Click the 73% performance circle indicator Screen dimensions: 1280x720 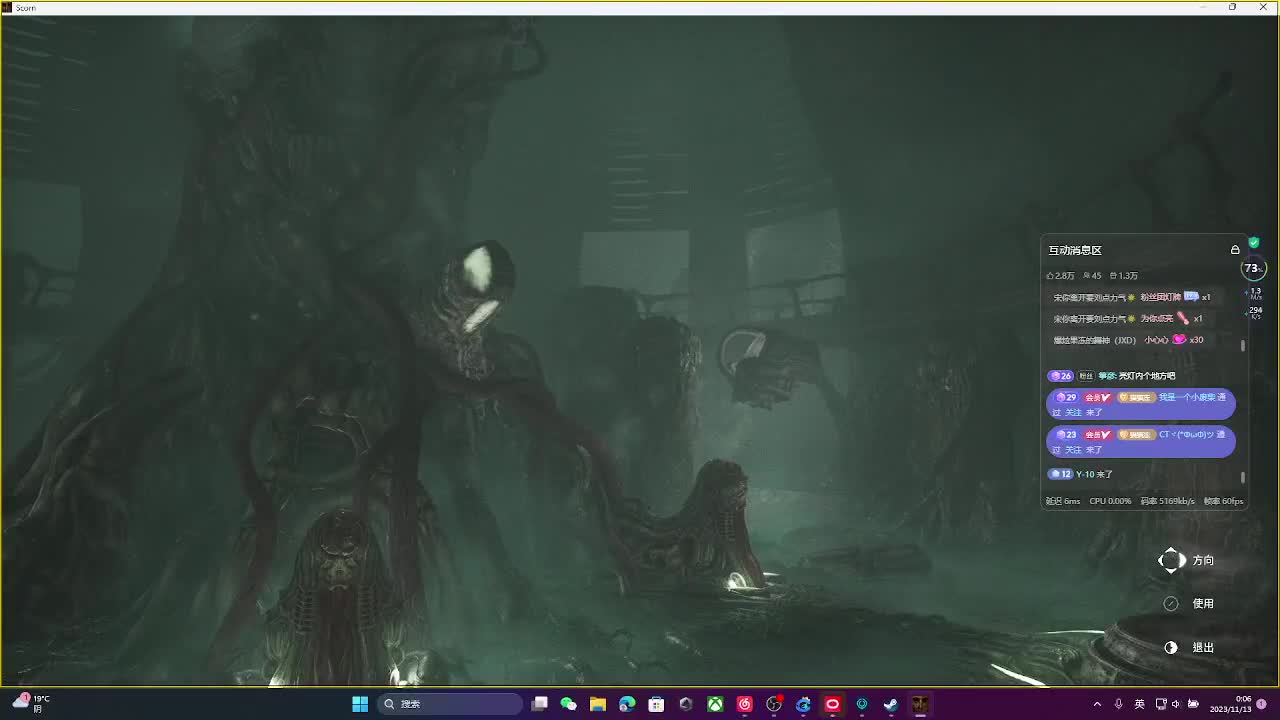coord(1253,268)
